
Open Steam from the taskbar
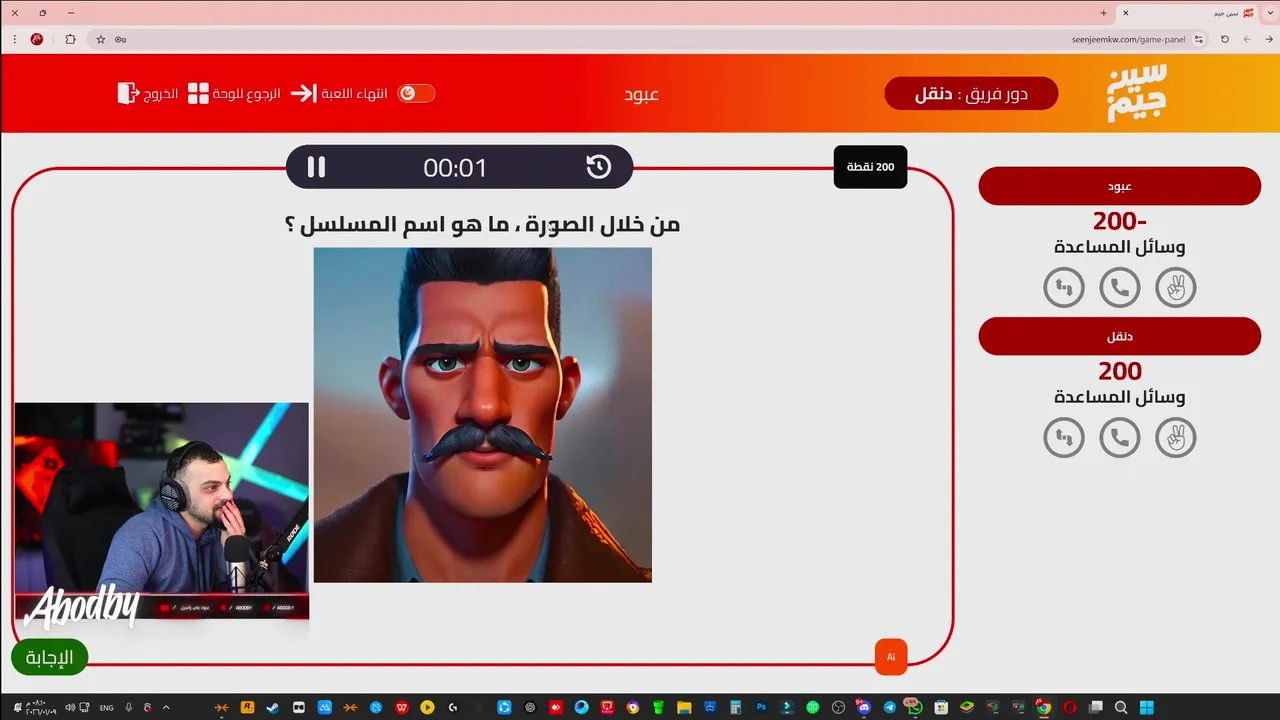(272, 707)
